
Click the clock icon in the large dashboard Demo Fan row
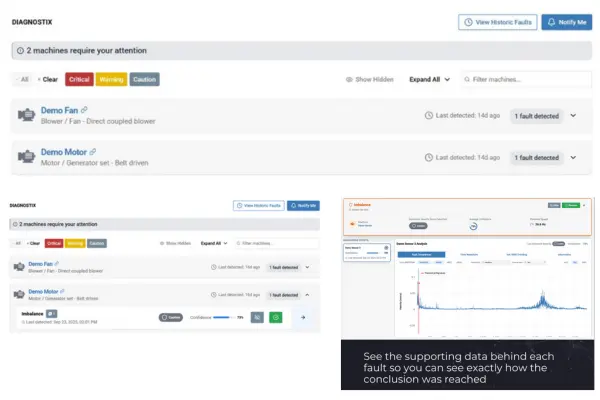429,115
